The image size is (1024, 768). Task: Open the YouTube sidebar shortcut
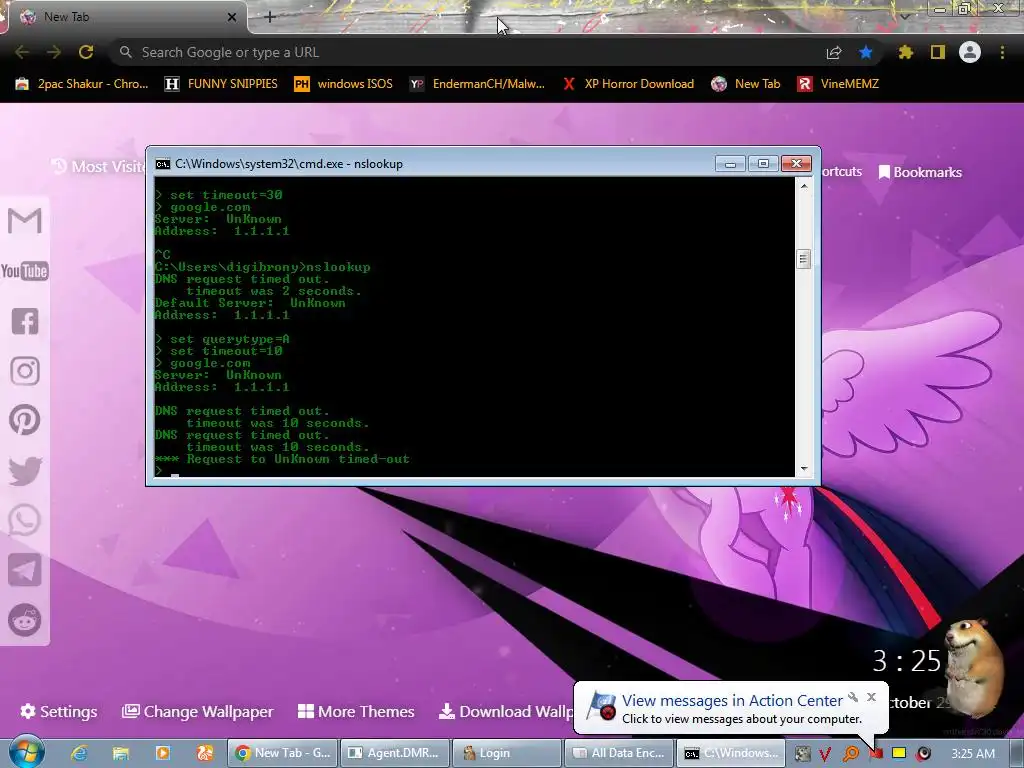(x=25, y=271)
